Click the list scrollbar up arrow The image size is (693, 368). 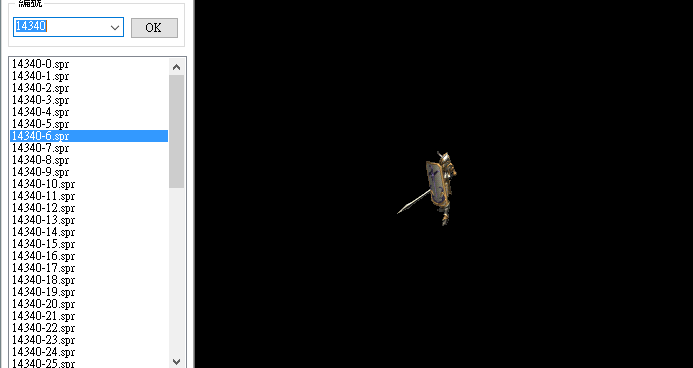point(177,67)
